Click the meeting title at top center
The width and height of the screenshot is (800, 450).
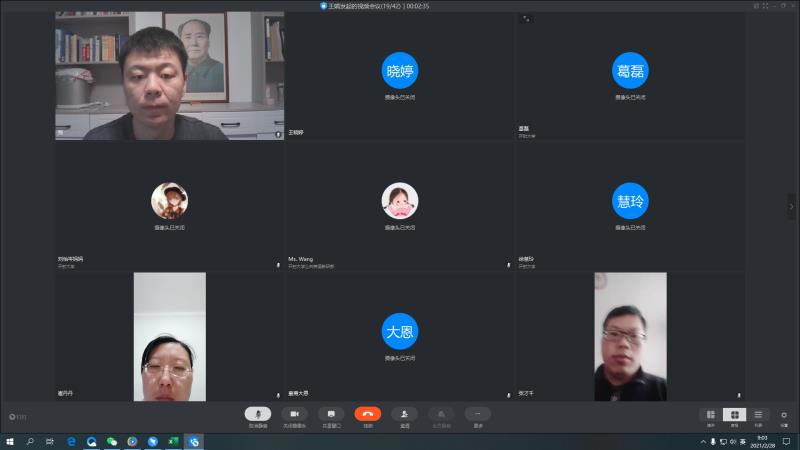[x=400, y=5]
